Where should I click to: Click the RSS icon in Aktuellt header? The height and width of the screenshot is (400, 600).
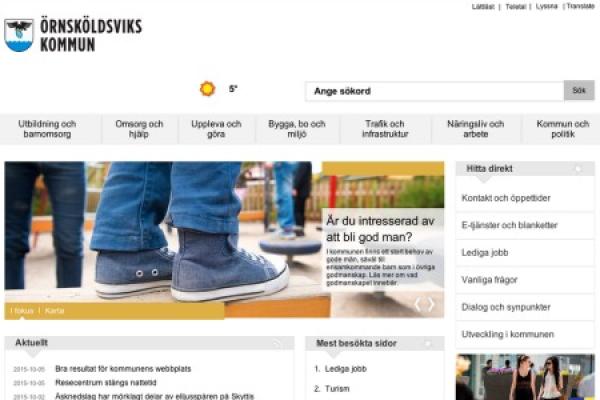(x=277, y=343)
